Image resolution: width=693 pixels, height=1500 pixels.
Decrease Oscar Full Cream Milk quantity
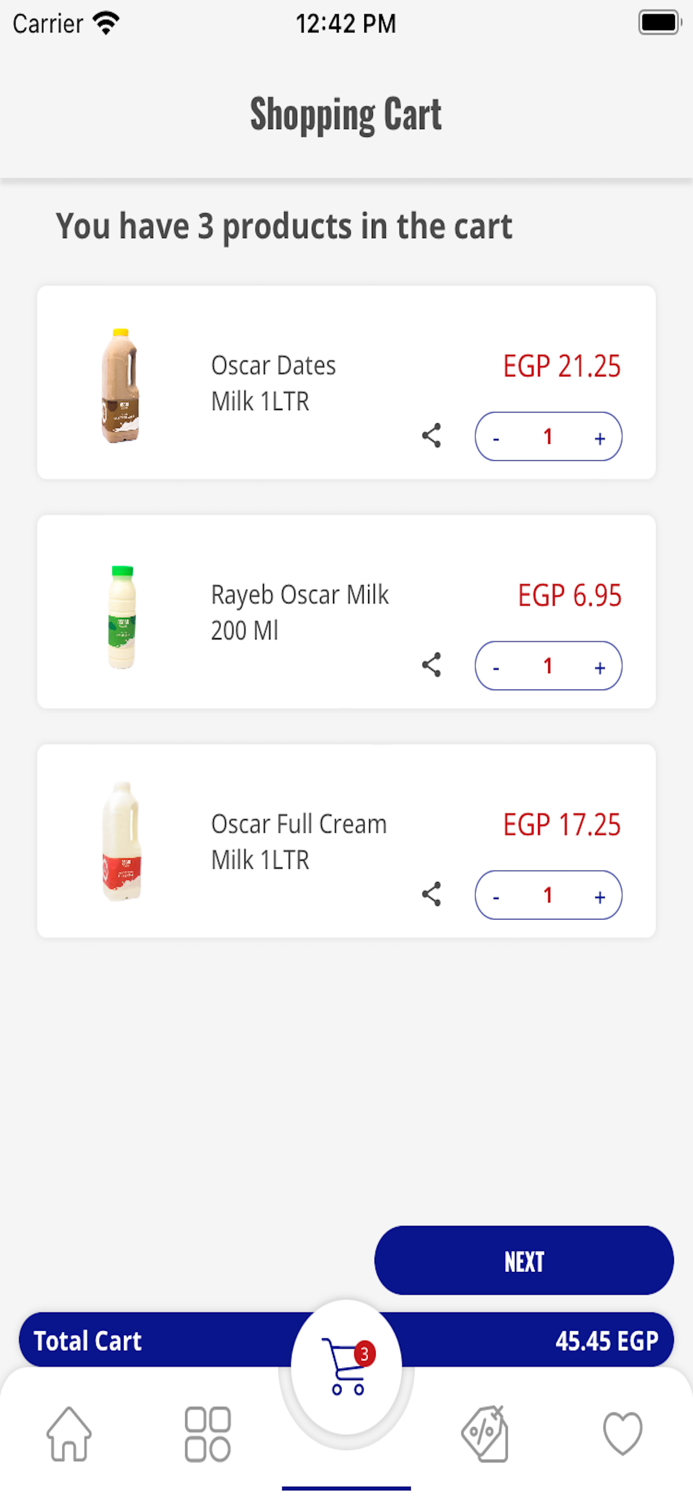coord(497,895)
